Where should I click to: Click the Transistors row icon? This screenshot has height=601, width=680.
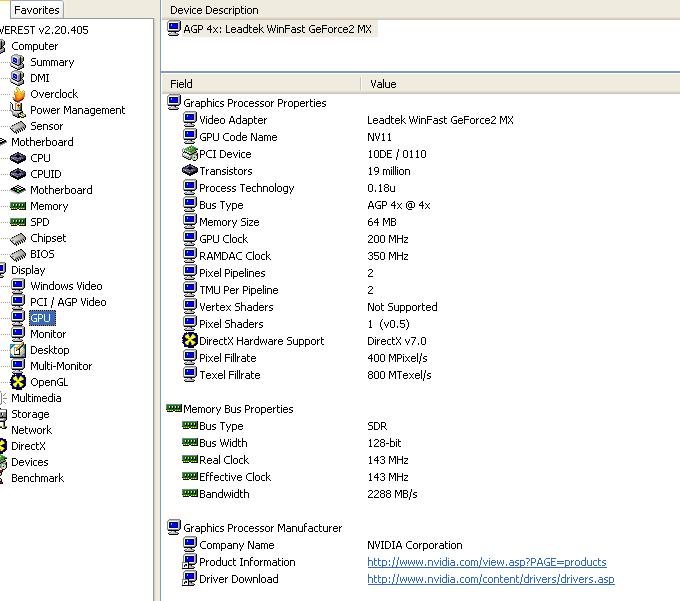190,171
